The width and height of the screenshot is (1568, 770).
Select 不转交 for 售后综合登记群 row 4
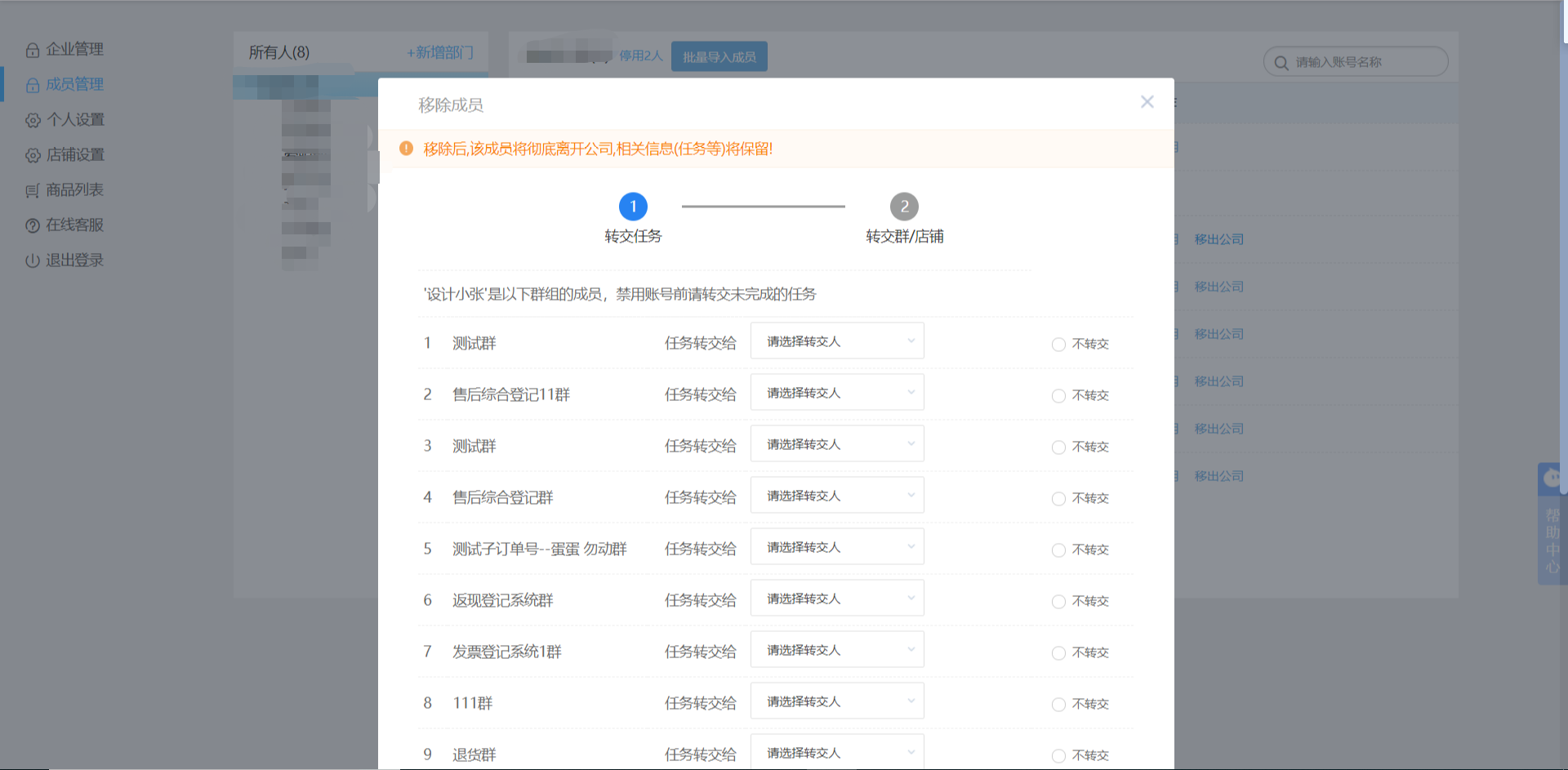(1058, 499)
